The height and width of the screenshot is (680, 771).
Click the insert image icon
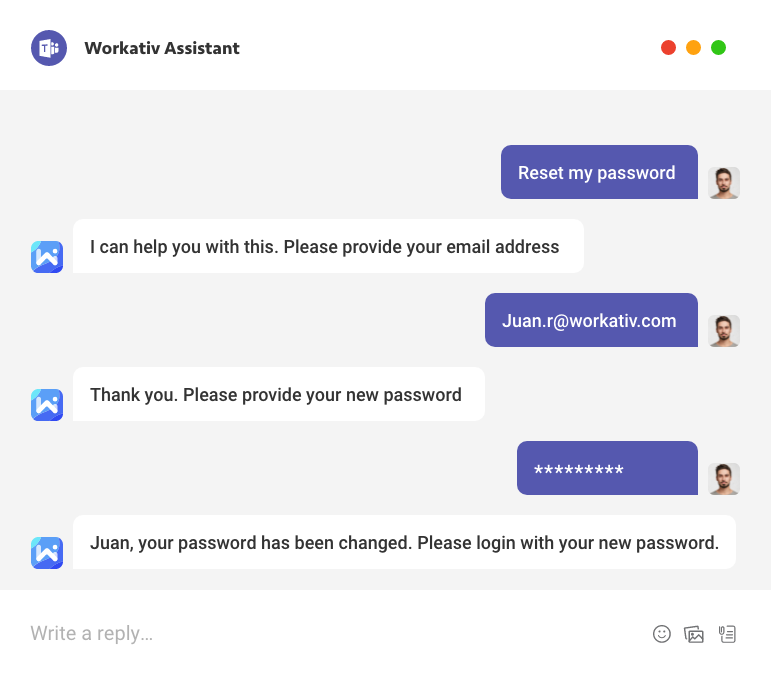tap(694, 633)
